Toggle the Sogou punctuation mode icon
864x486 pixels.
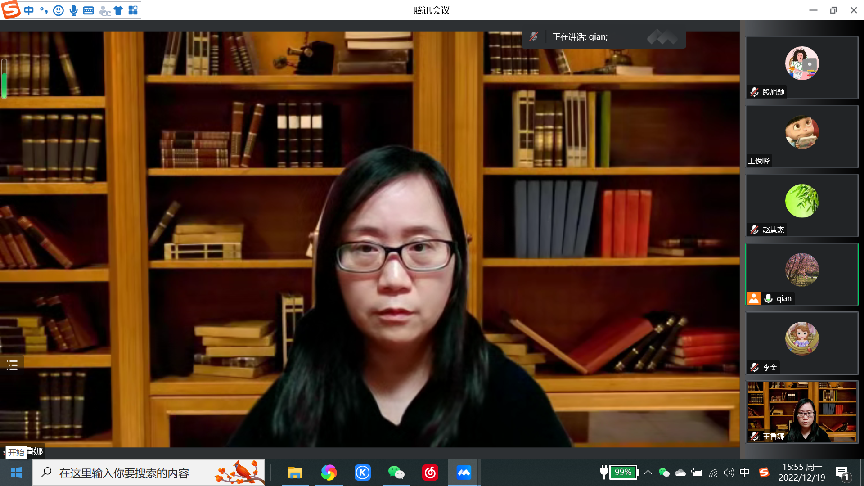(44, 11)
